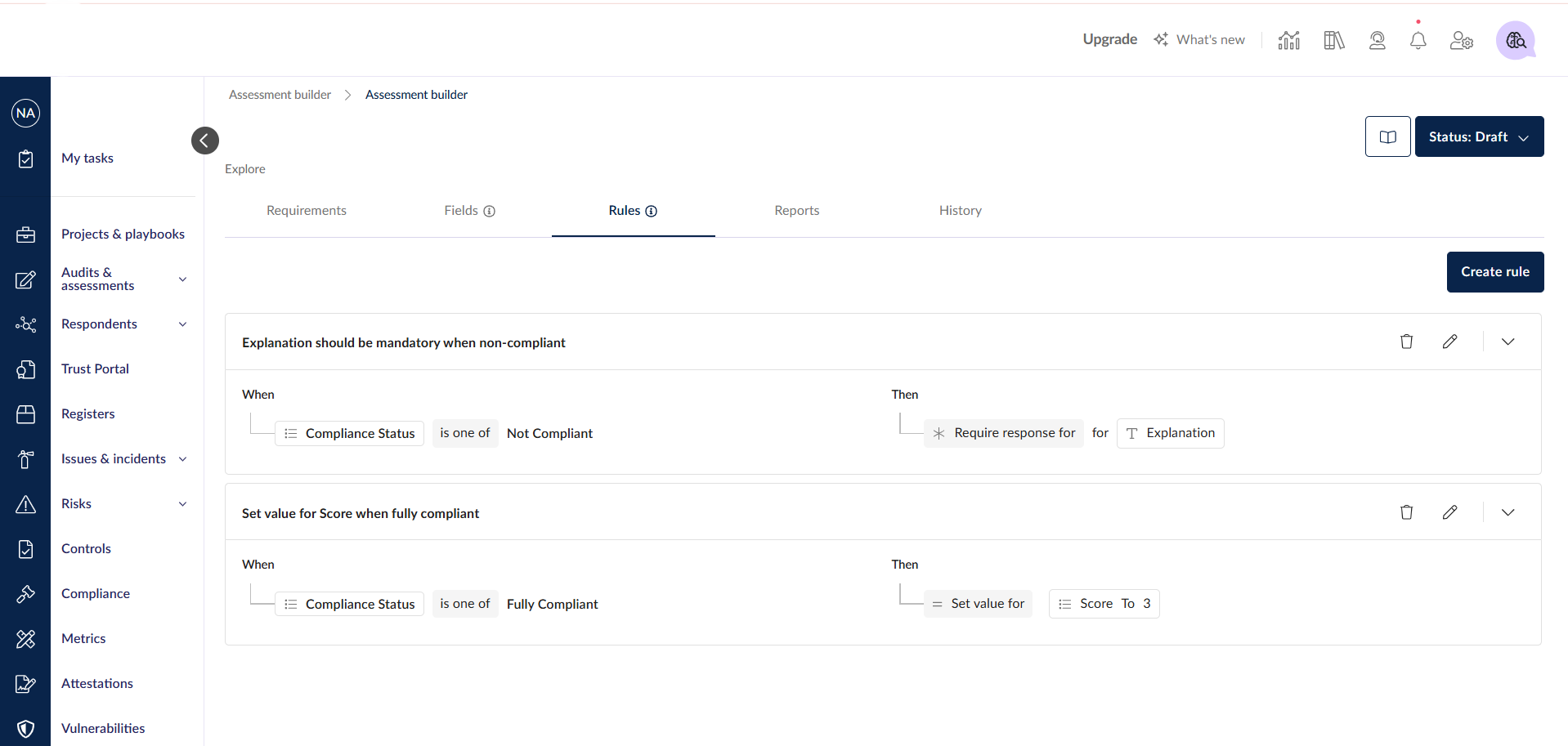Switch to the History tab

click(x=960, y=211)
